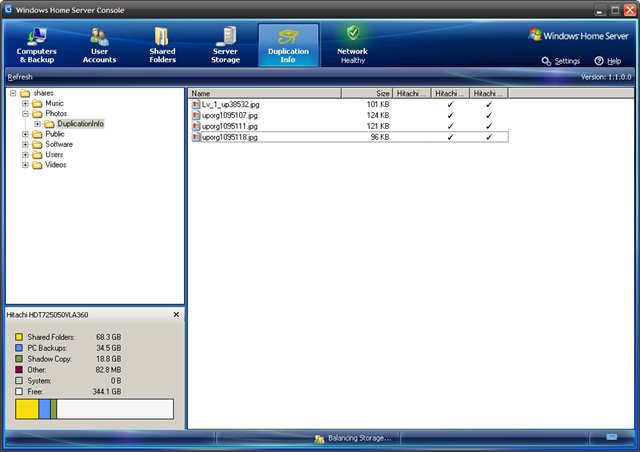Click the DuplicationInfo tree label

point(80,124)
